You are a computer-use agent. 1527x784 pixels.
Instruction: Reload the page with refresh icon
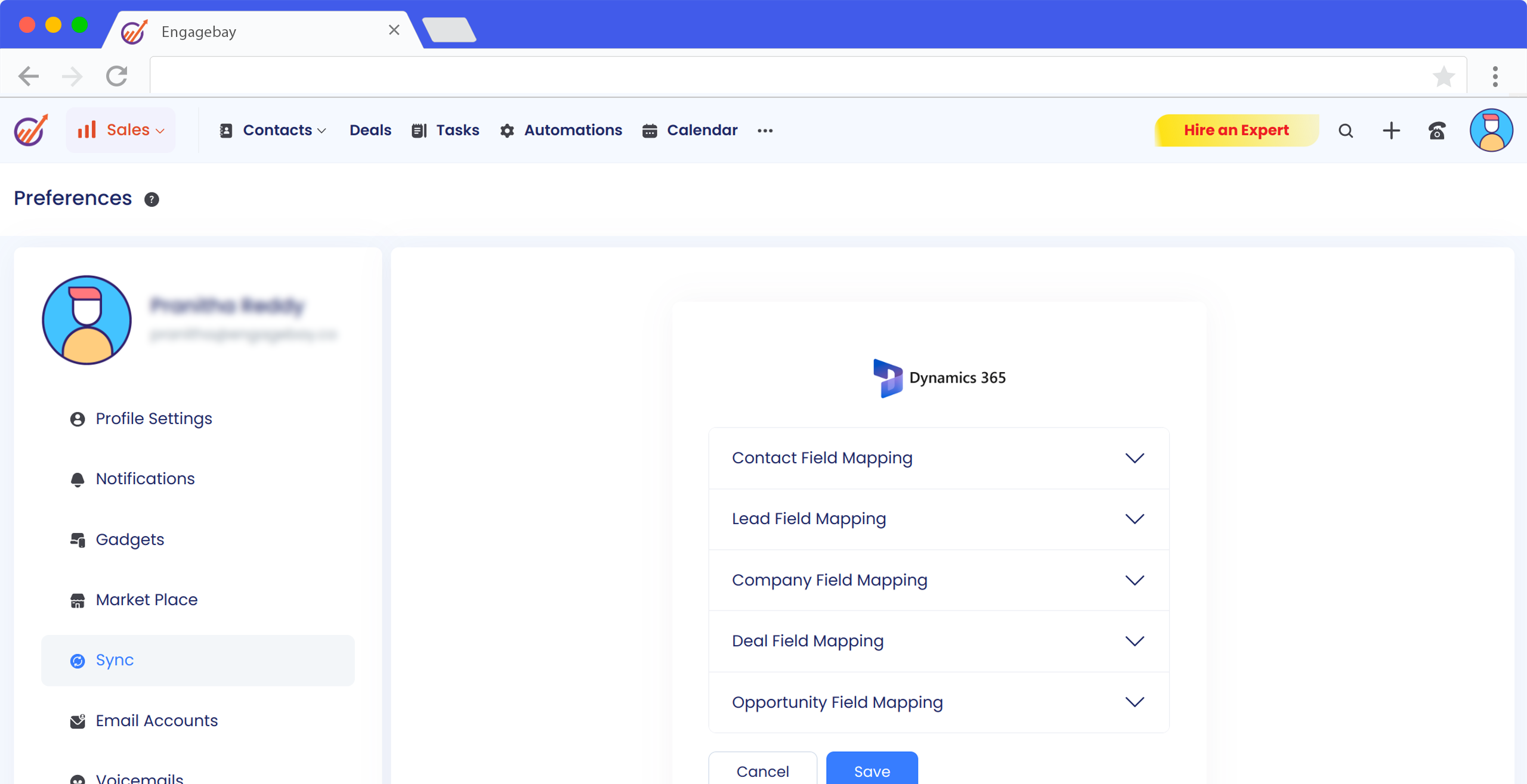coord(117,76)
